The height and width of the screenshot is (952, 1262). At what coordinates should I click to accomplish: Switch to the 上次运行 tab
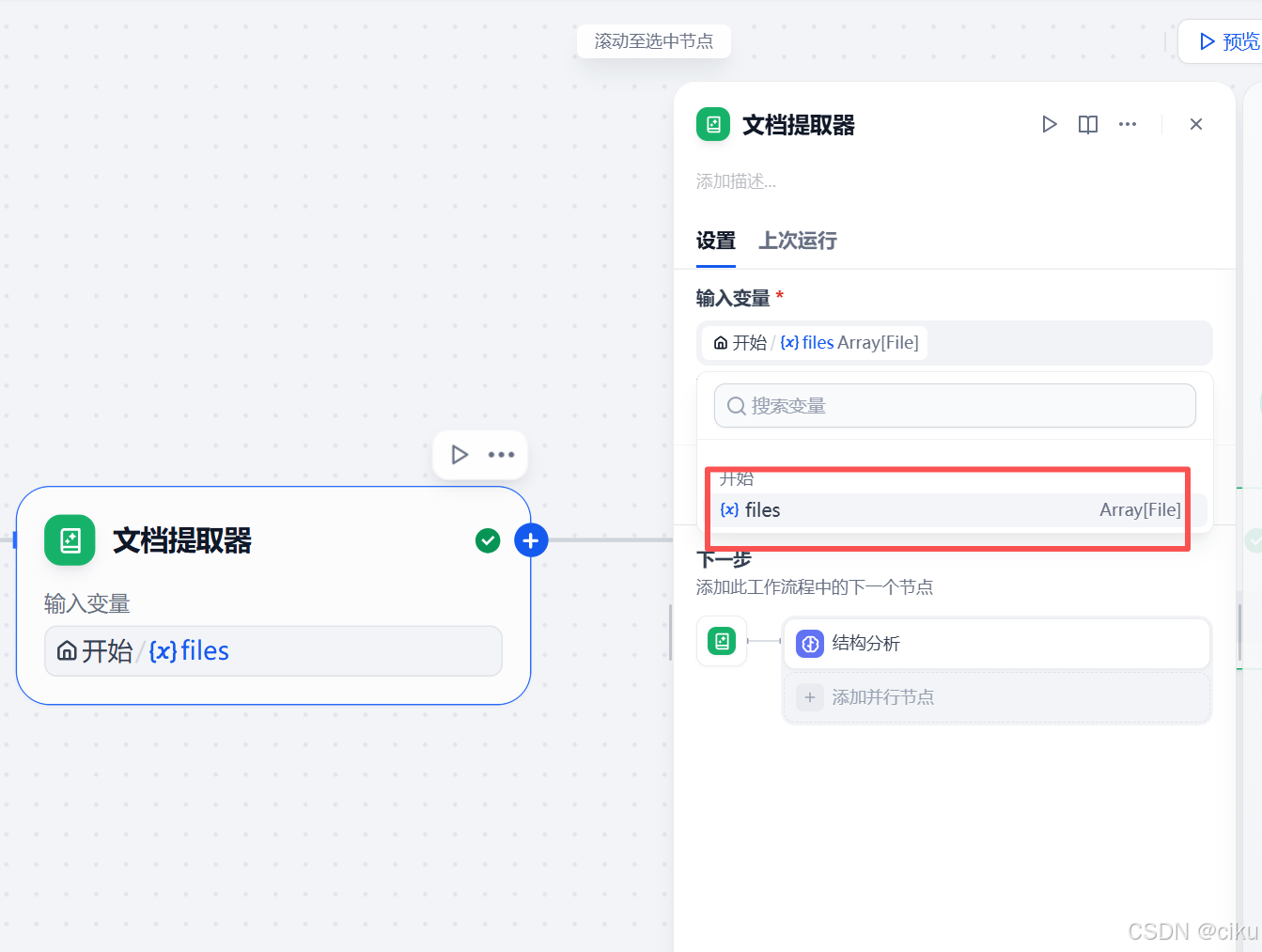pos(796,241)
